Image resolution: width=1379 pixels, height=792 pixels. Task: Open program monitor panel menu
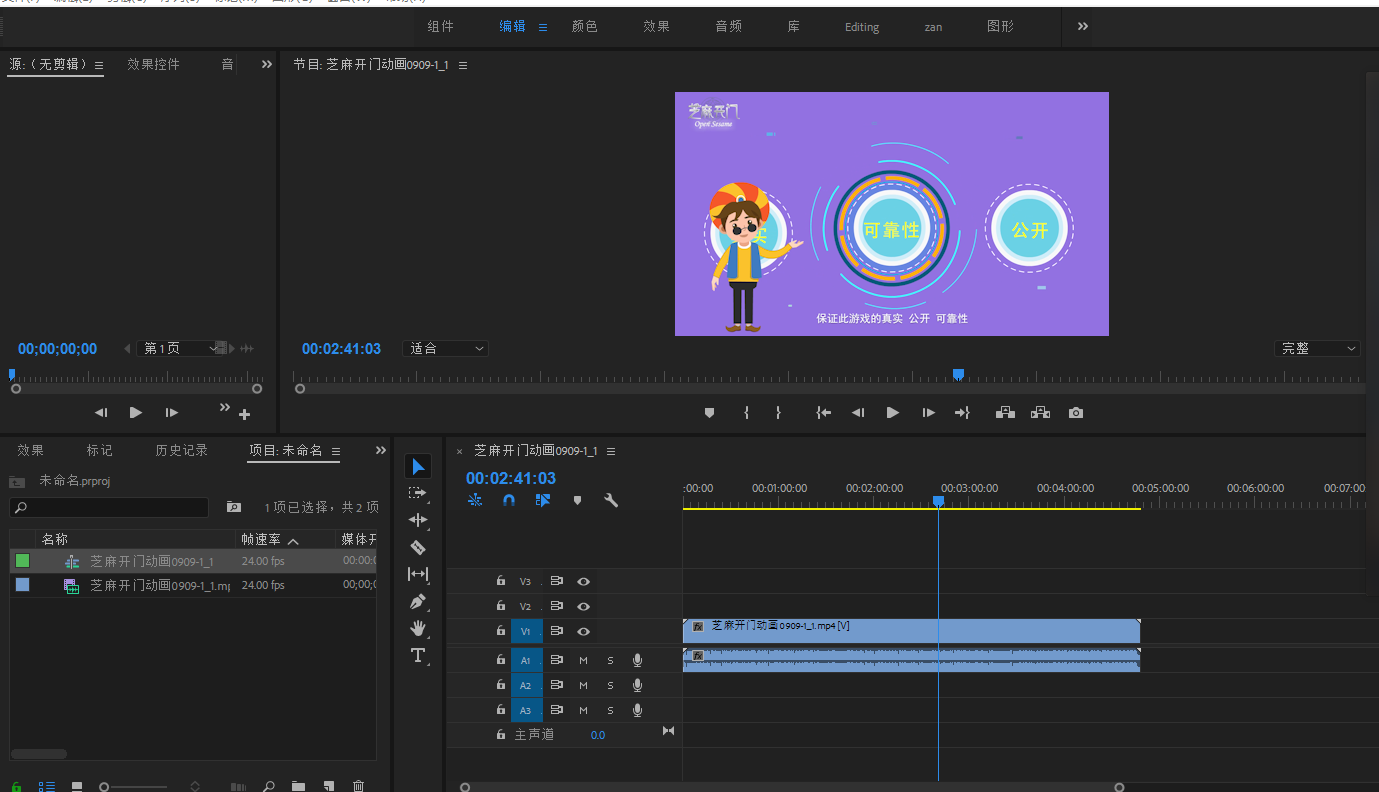(x=463, y=65)
